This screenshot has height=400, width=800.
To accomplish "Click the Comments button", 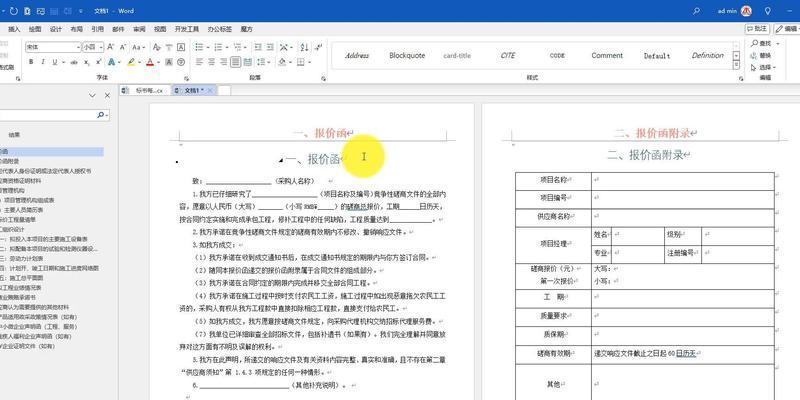I will pyautogui.click(x=757, y=29).
